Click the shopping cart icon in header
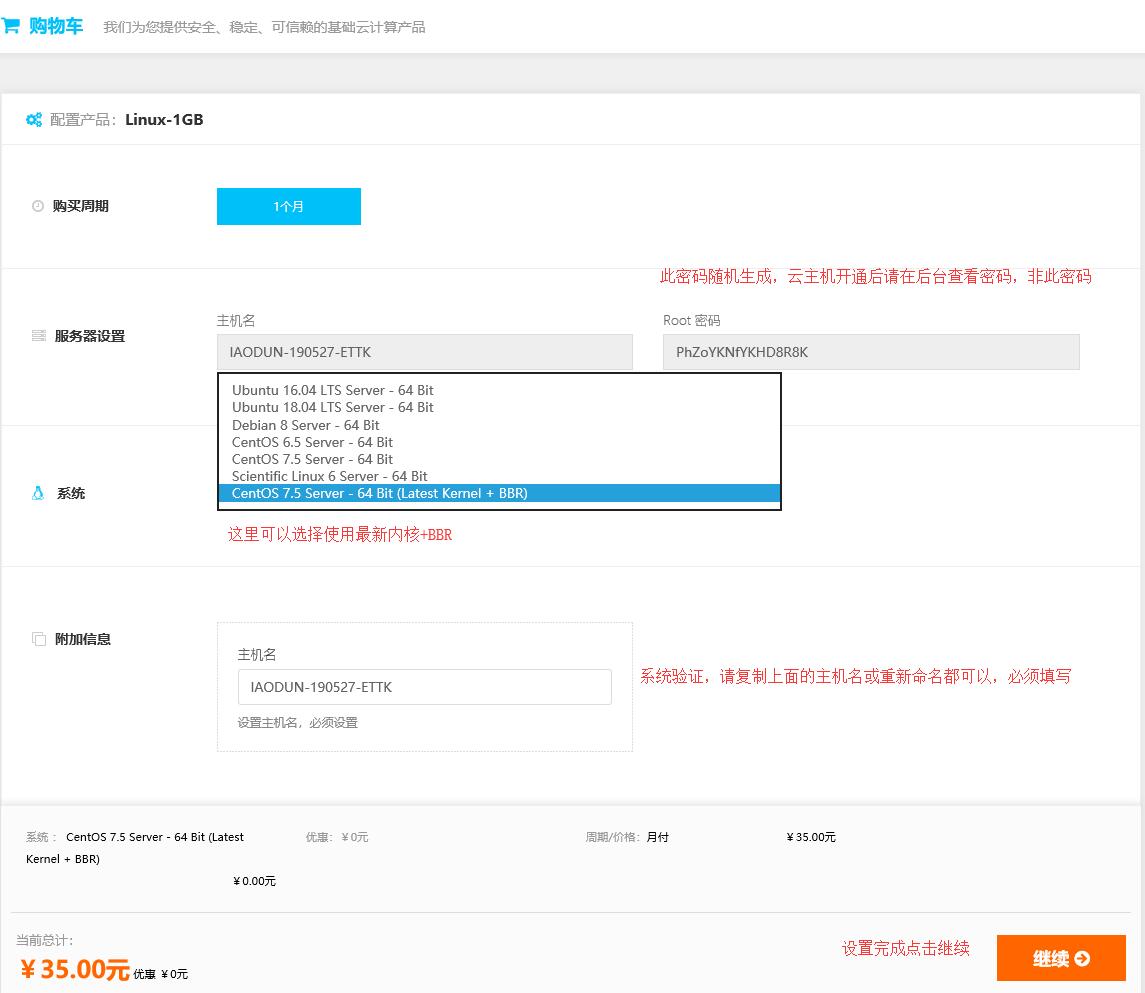The height and width of the screenshot is (993, 1145). [10, 26]
